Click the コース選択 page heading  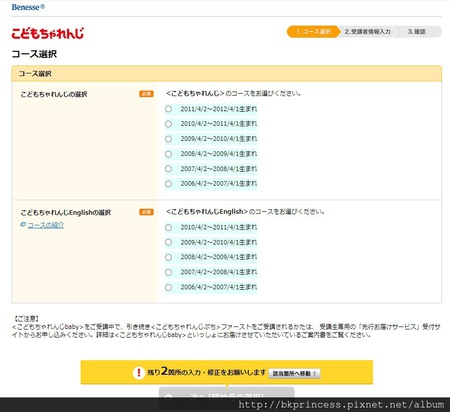34,54
